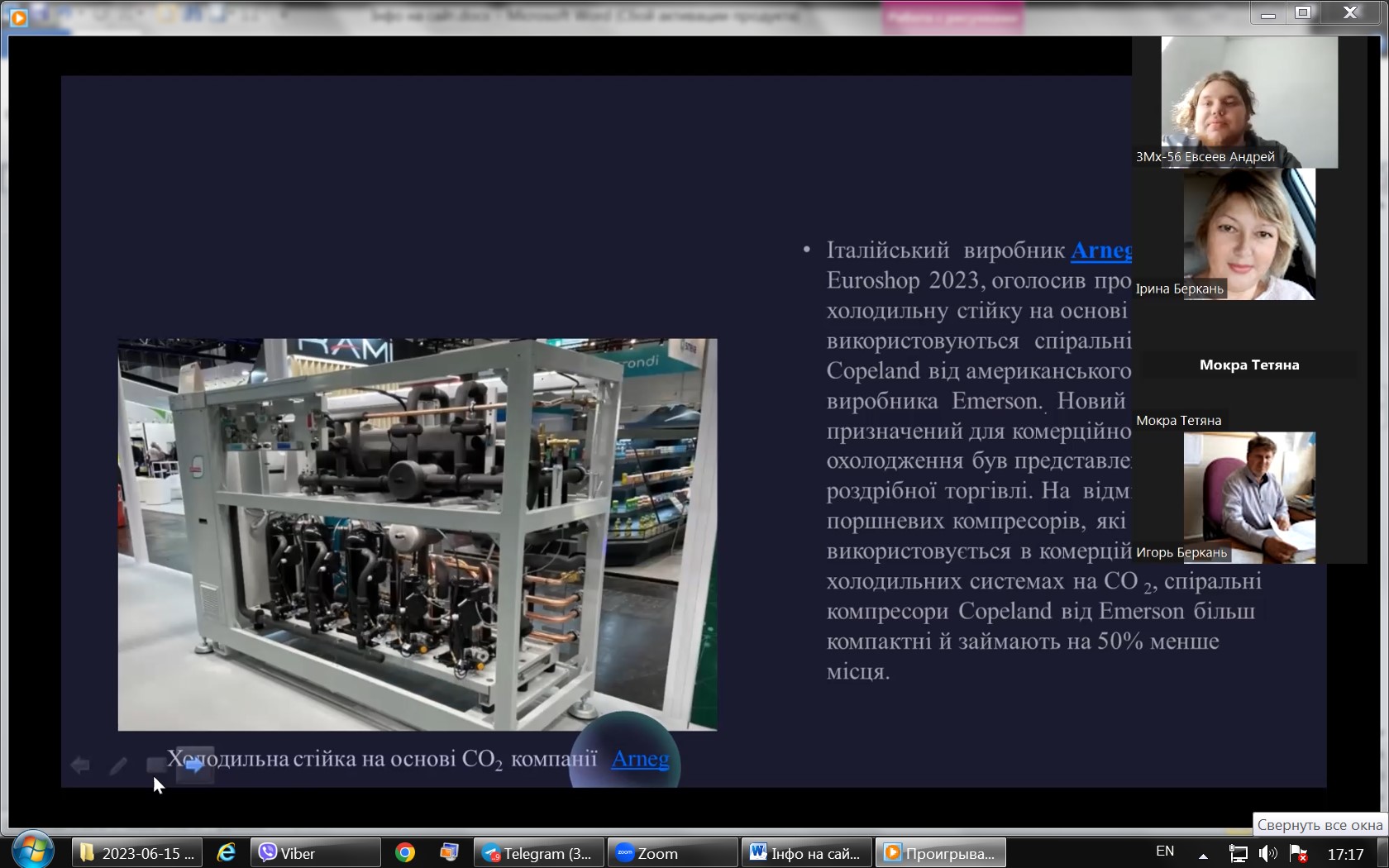The image size is (1389, 868).
Task: Select Мокра Тетяна participant tile
Action: tap(1249, 365)
